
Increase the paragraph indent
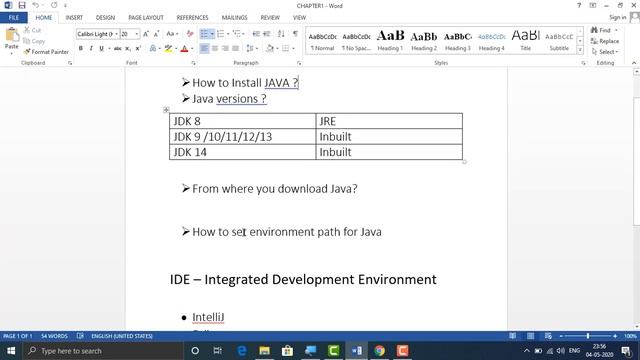coord(267,34)
